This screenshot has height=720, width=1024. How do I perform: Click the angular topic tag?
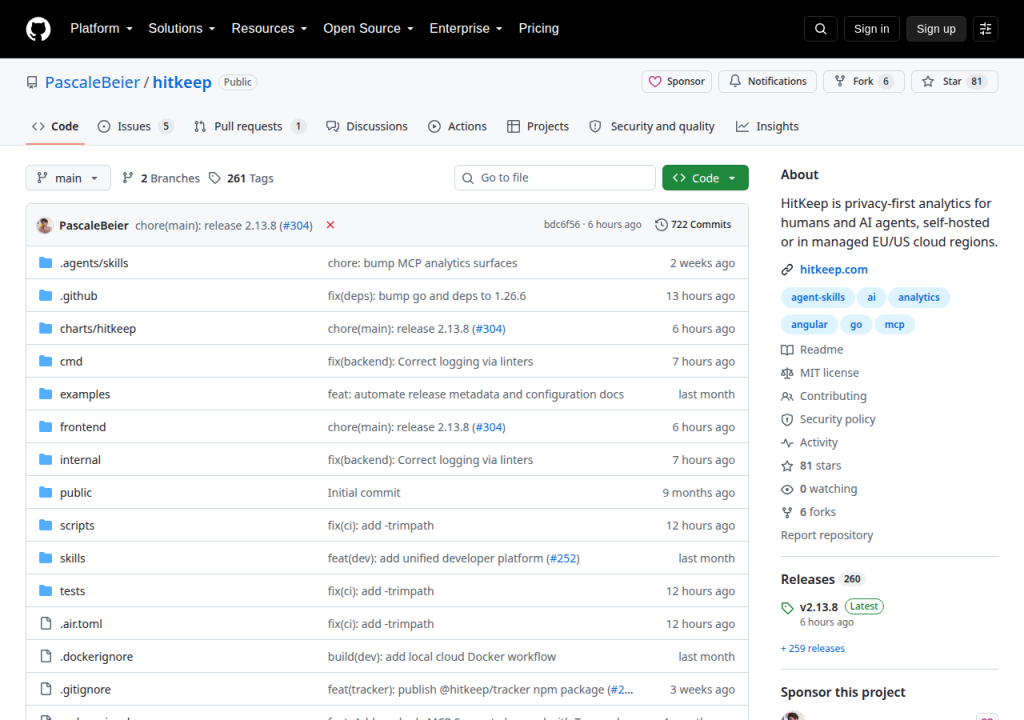pyautogui.click(x=809, y=325)
